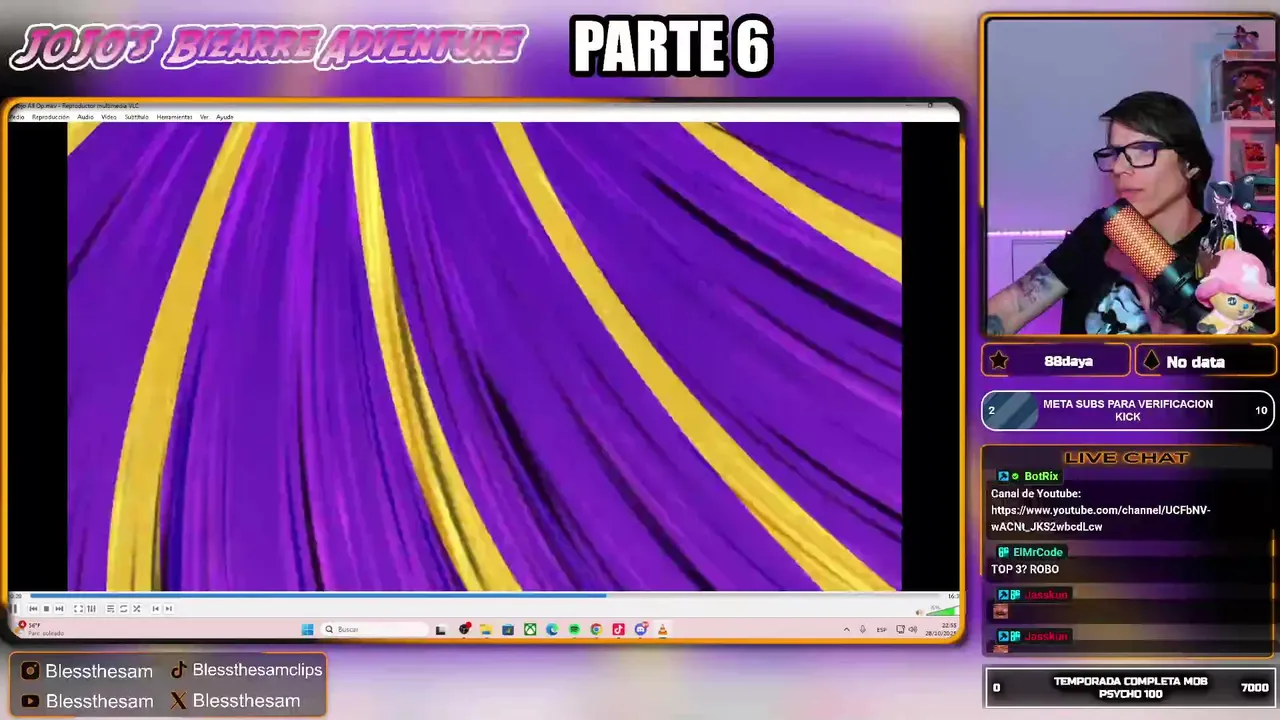Open the Video menu in VLC
Screen dimensions: 1280x720
[x=109, y=117]
